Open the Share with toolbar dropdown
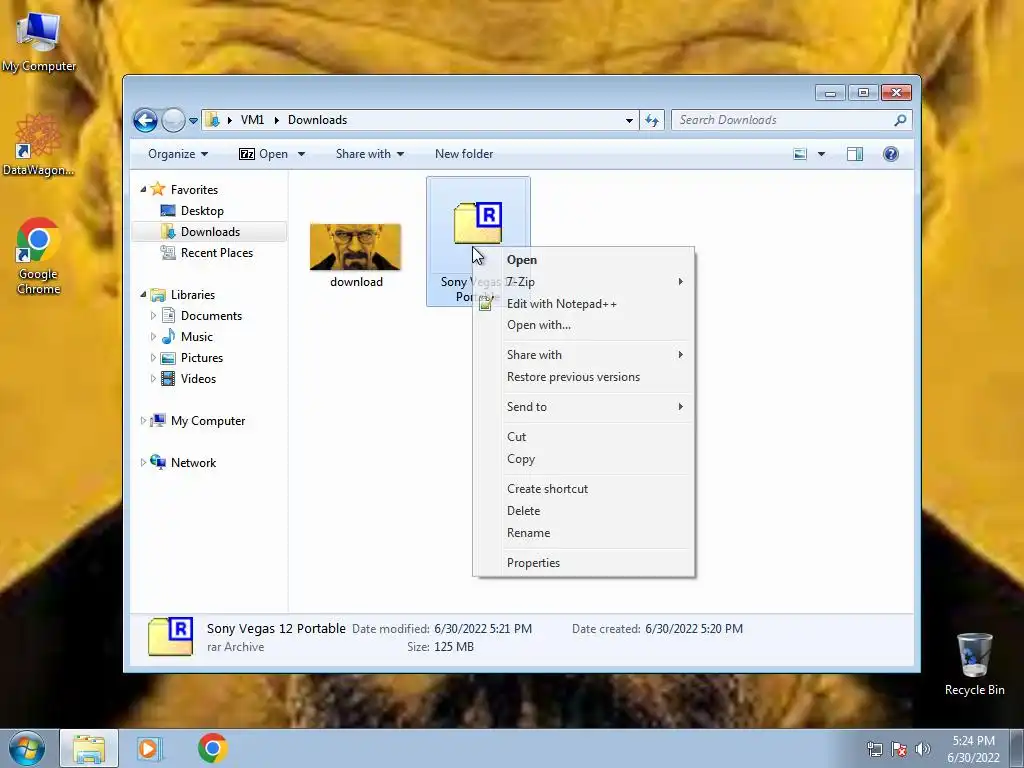Image resolution: width=1024 pixels, height=768 pixels. coord(370,154)
